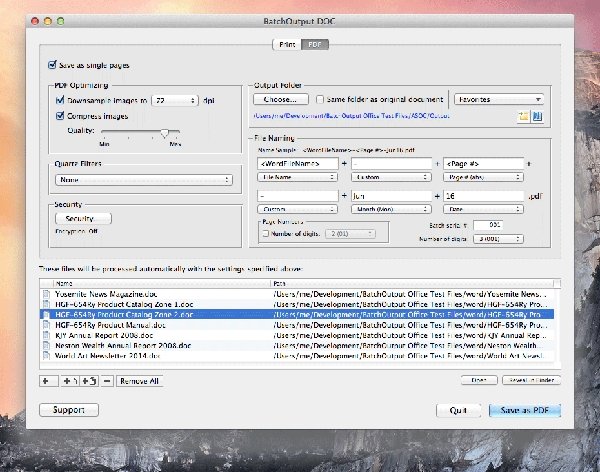Click the output folder path link
Image resolution: width=600 pixels, height=472 pixels.
pyautogui.click(x=351, y=116)
